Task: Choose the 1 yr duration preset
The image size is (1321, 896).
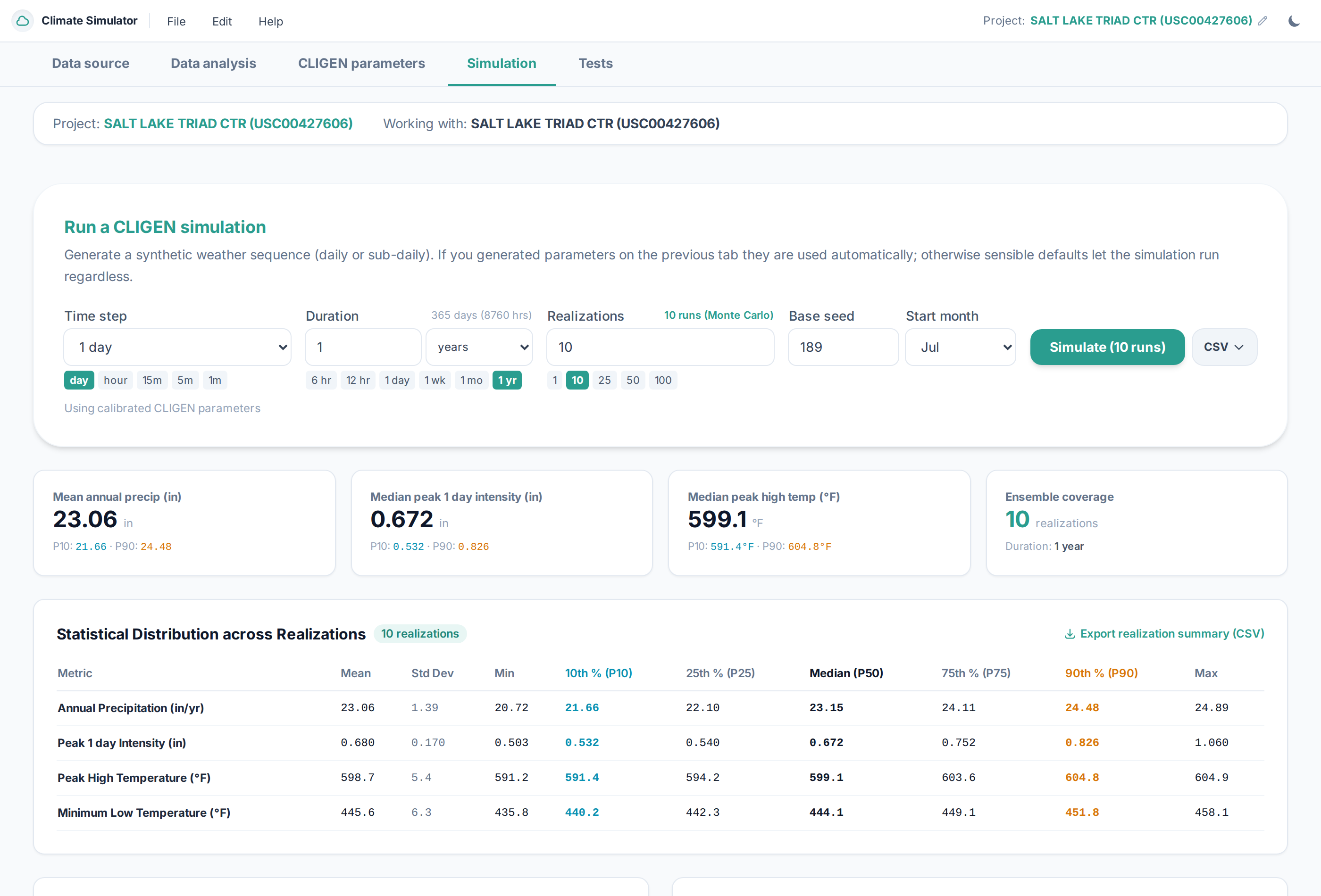Action: pos(507,380)
